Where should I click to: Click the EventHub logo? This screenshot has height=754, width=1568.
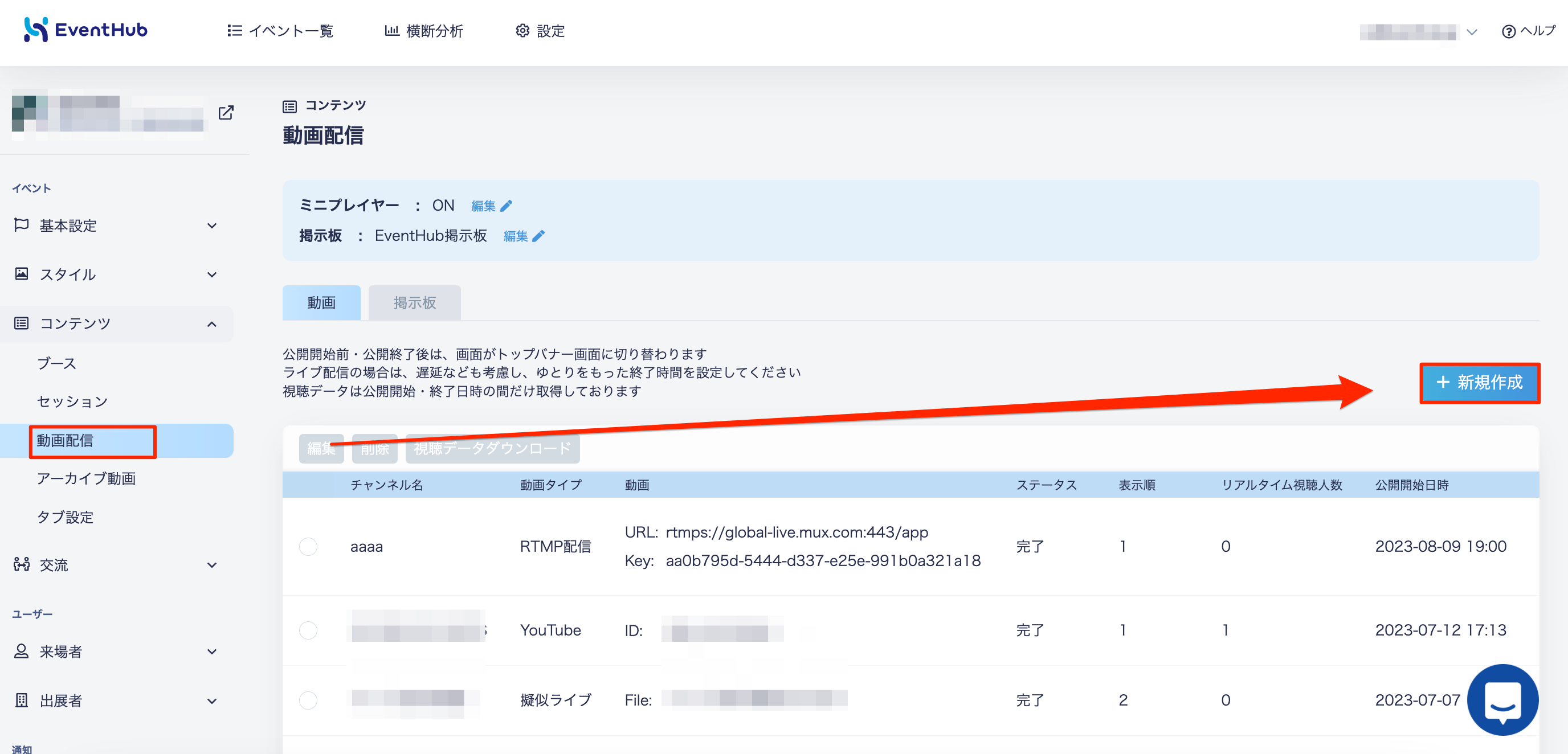pyautogui.click(x=86, y=30)
